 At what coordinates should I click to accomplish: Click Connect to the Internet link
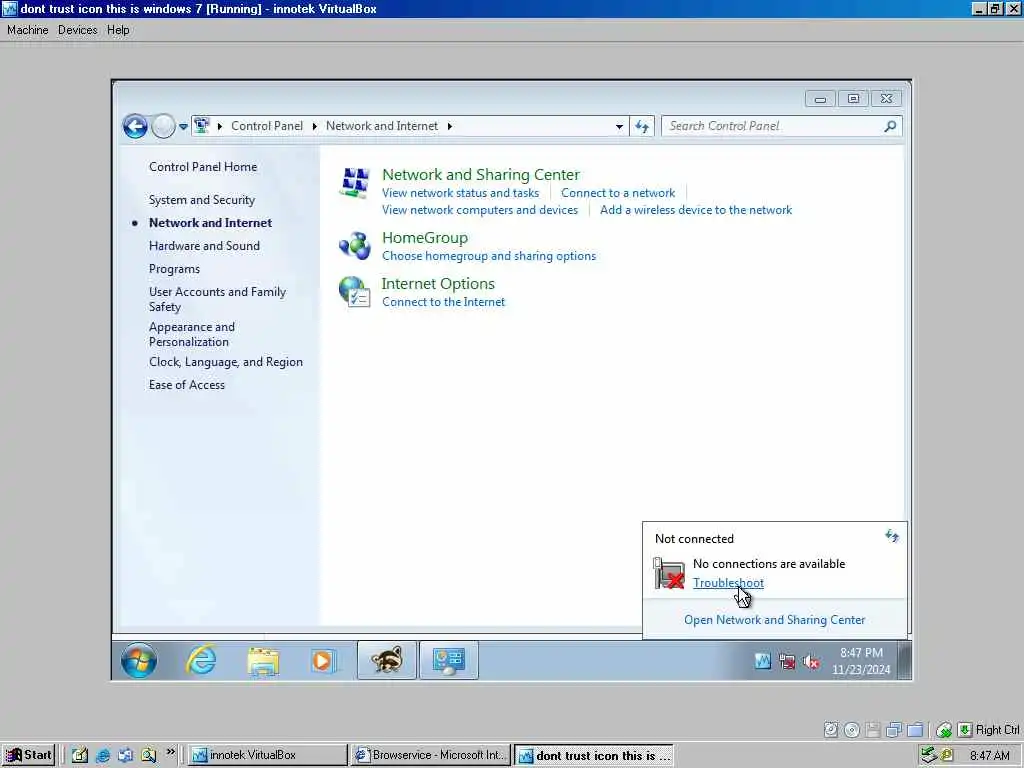pos(443,302)
